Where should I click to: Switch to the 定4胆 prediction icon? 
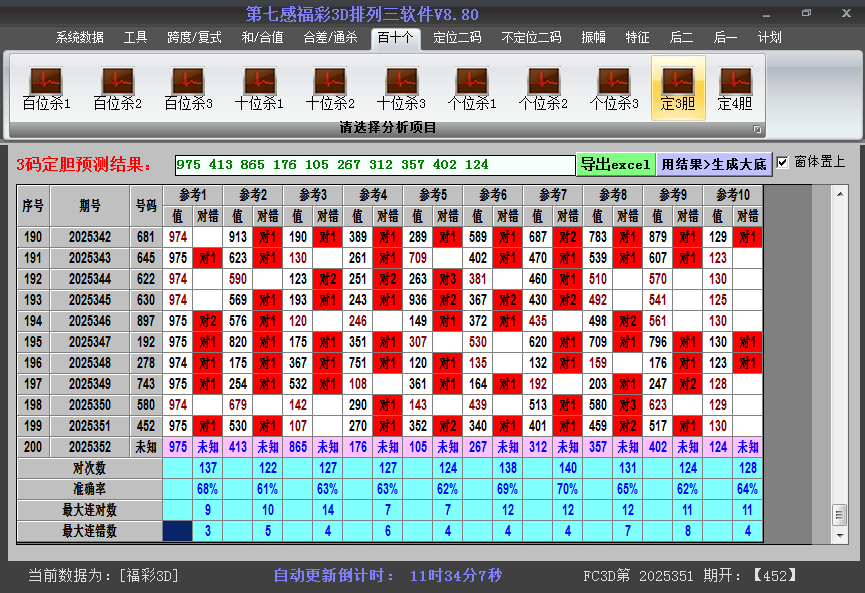tap(735, 88)
